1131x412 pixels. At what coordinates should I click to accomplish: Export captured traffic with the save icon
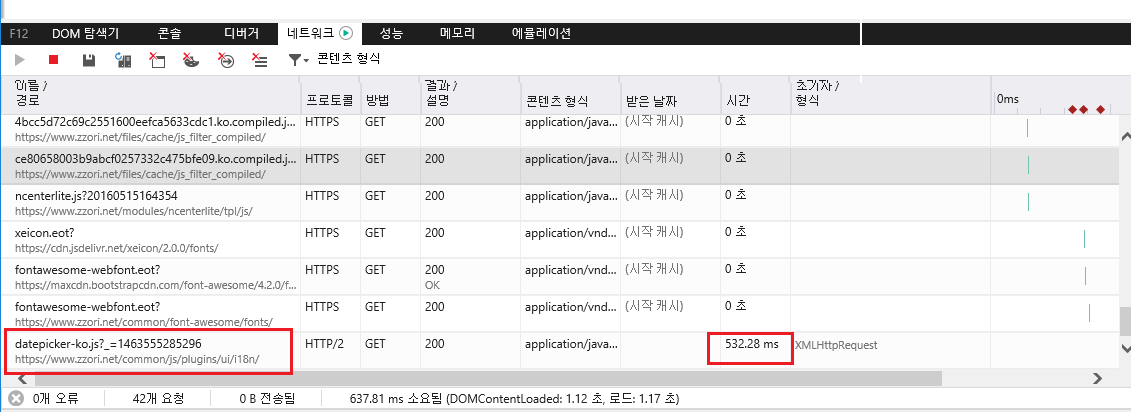[89, 60]
